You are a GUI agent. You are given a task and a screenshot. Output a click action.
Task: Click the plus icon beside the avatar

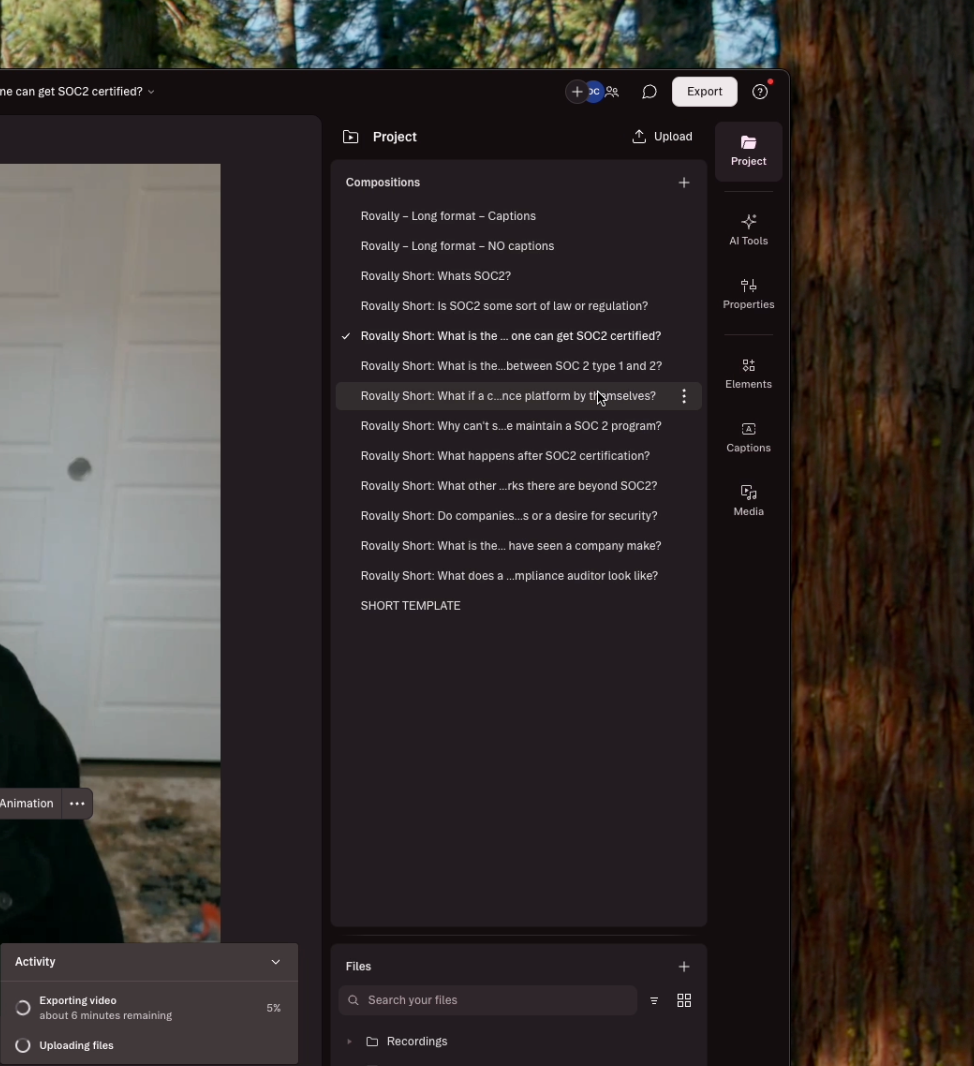pos(576,92)
